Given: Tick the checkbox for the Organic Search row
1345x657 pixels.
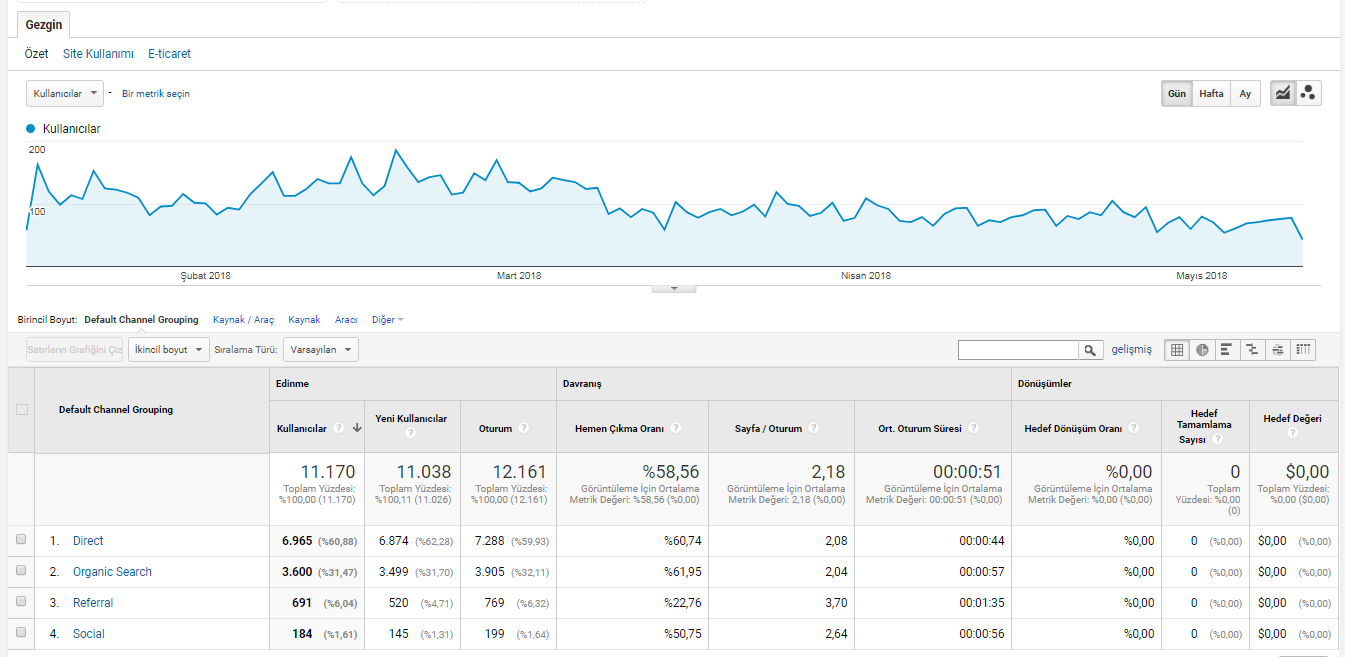Looking at the screenshot, I should (x=21, y=571).
